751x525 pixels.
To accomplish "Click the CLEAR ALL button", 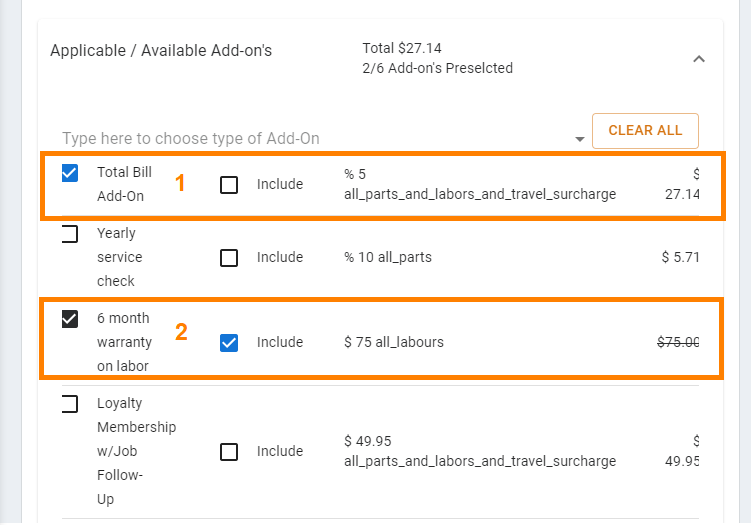I will click(645, 131).
